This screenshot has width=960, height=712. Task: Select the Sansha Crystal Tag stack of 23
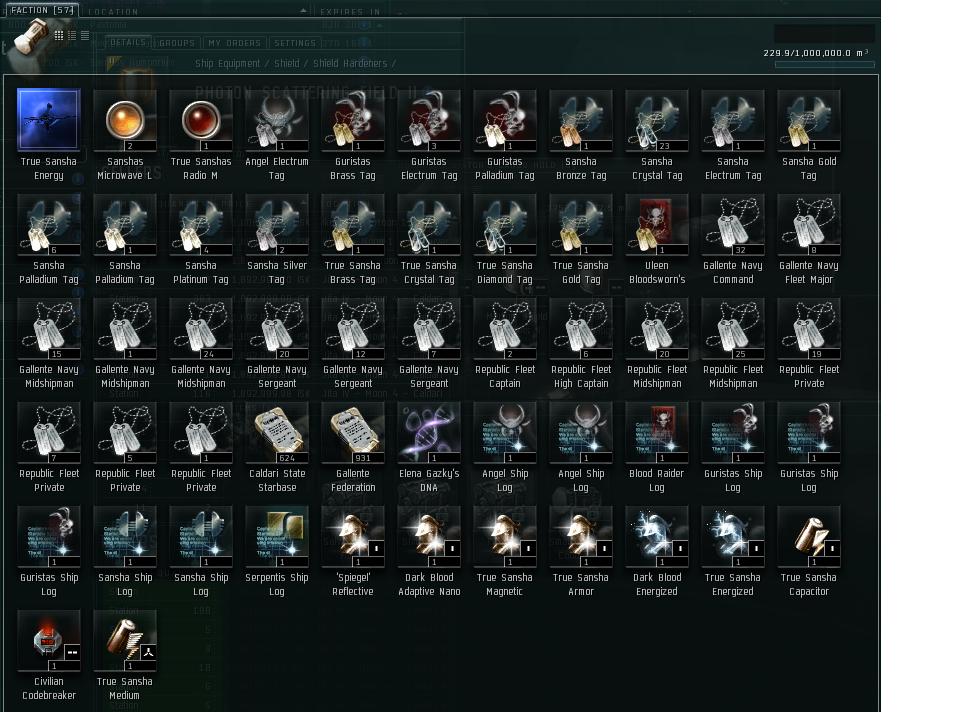[657, 120]
